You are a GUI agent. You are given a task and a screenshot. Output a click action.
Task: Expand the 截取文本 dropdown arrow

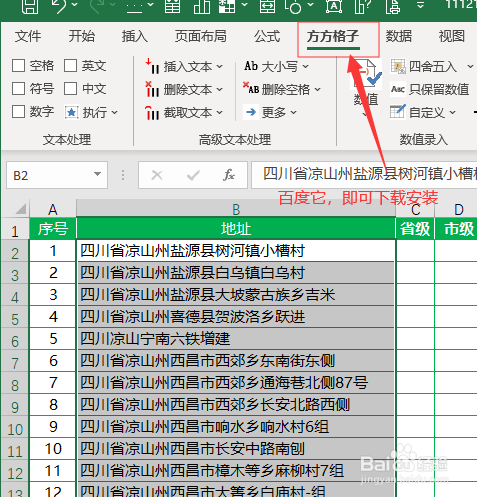(x=219, y=113)
